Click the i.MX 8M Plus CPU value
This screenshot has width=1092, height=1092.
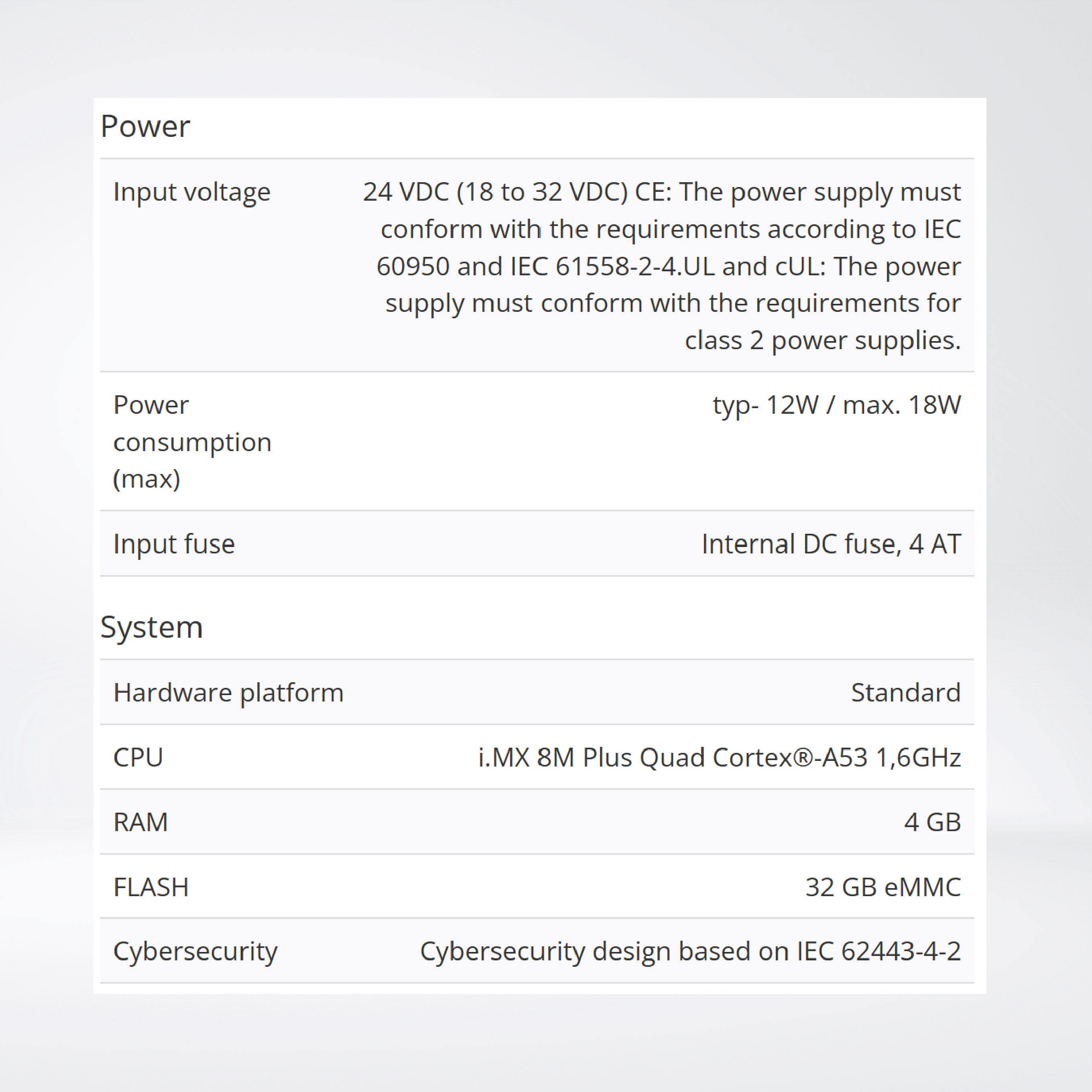pos(719,757)
